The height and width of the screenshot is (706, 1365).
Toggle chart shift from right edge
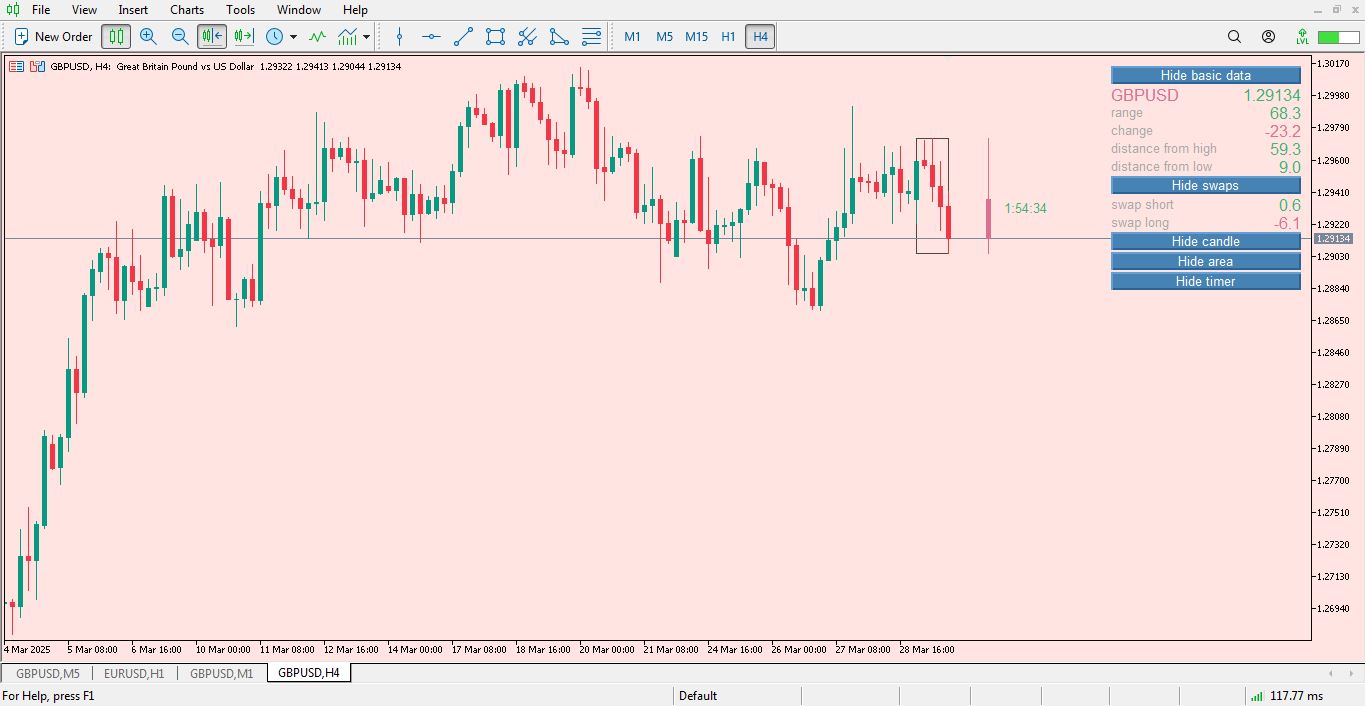[243, 36]
